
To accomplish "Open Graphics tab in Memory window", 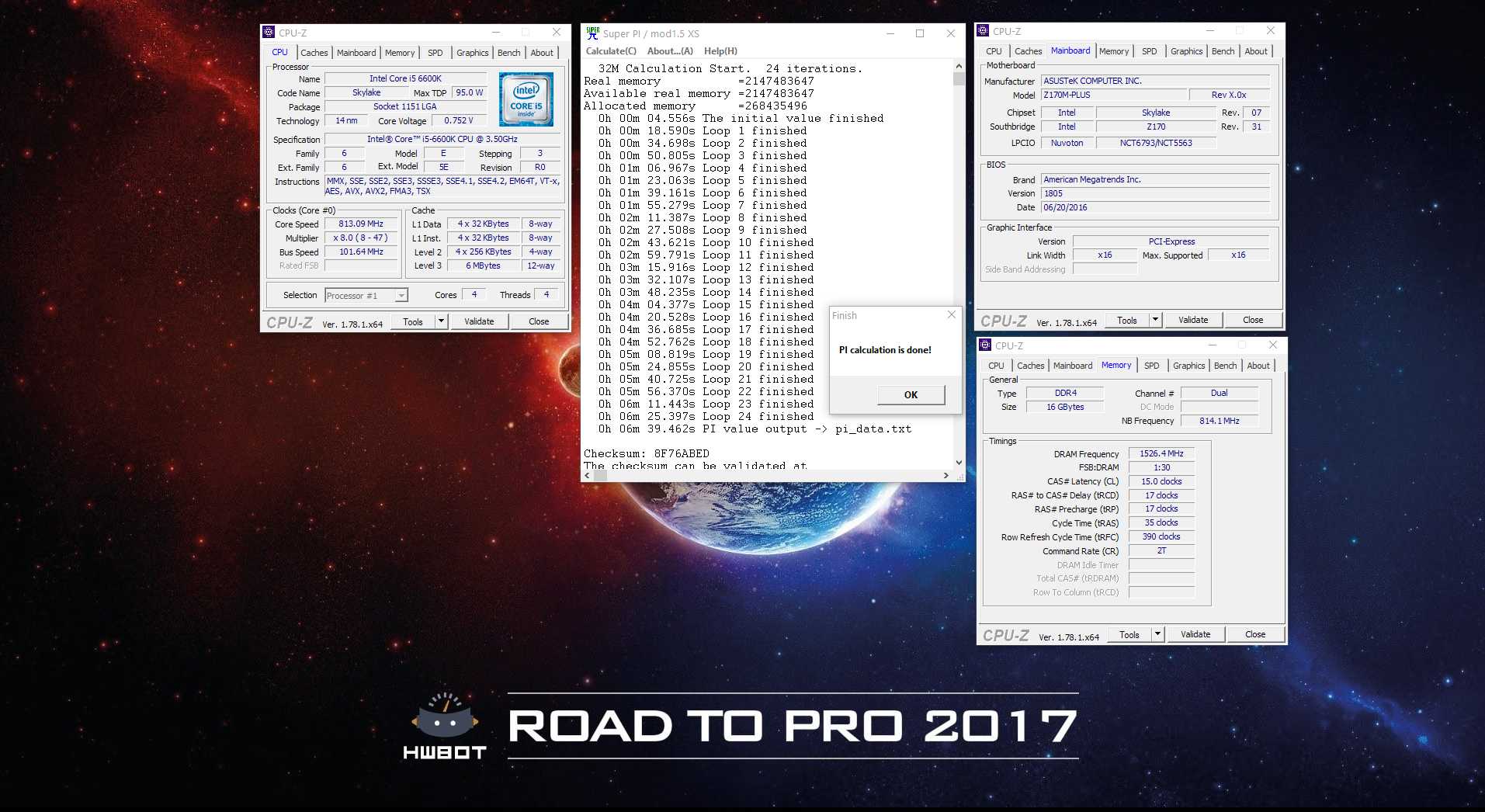I will pyautogui.click(x=1188, y=366).
